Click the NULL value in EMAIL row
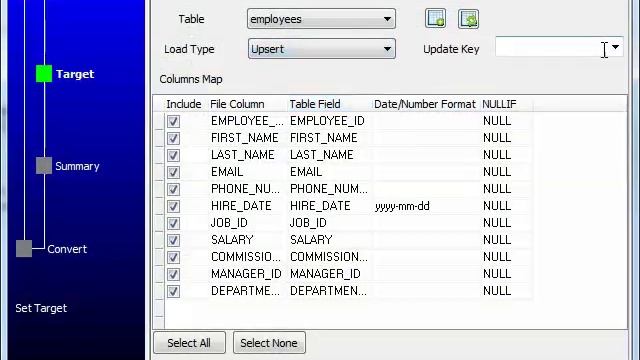640x360 pixels. pyautogui.click(x=497, y=172)
